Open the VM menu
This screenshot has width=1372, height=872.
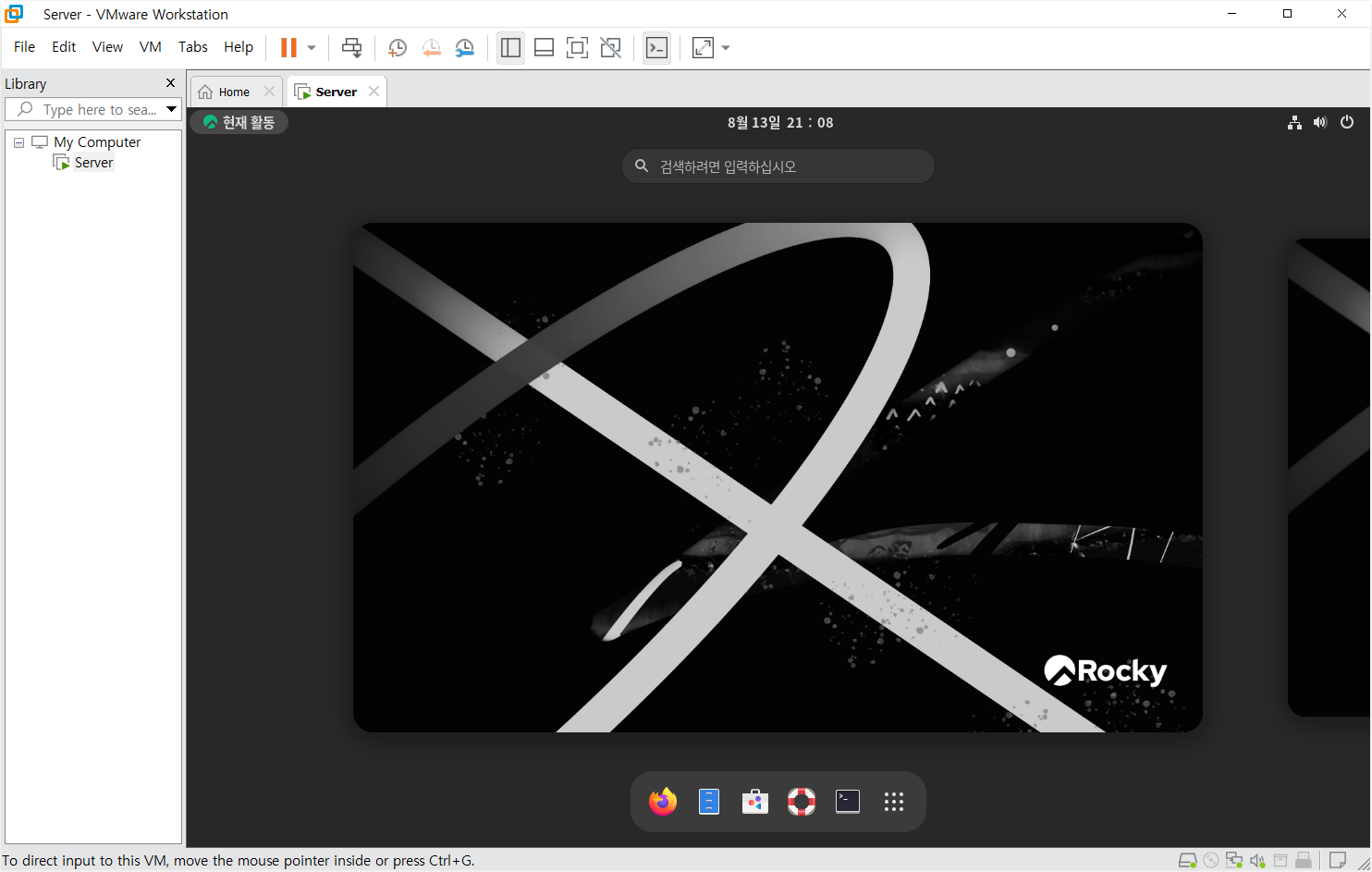150,46
